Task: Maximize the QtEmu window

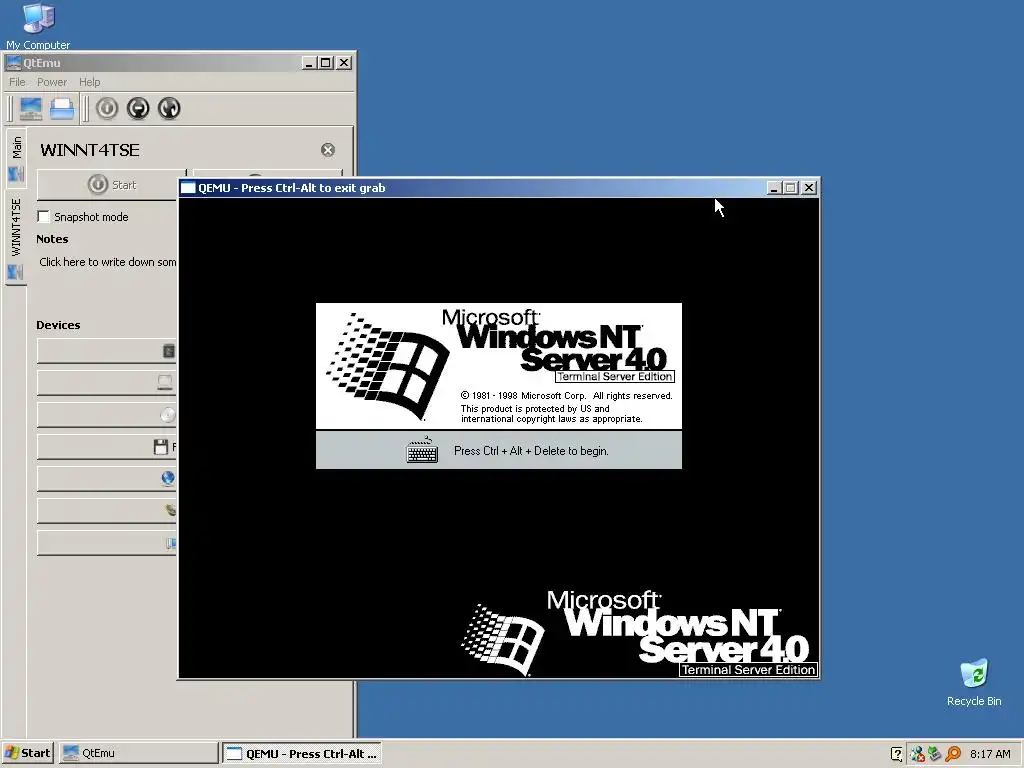Action: point(325,63)
